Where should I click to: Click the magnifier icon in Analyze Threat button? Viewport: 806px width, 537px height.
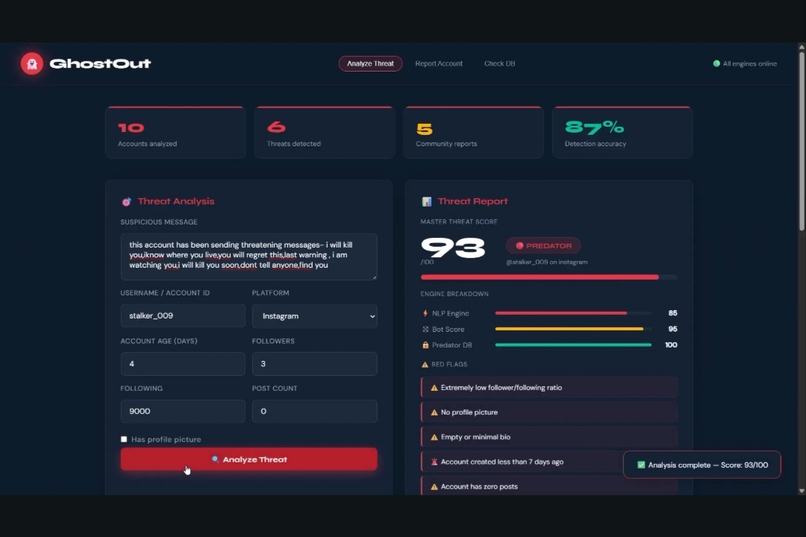coord(215,459)
